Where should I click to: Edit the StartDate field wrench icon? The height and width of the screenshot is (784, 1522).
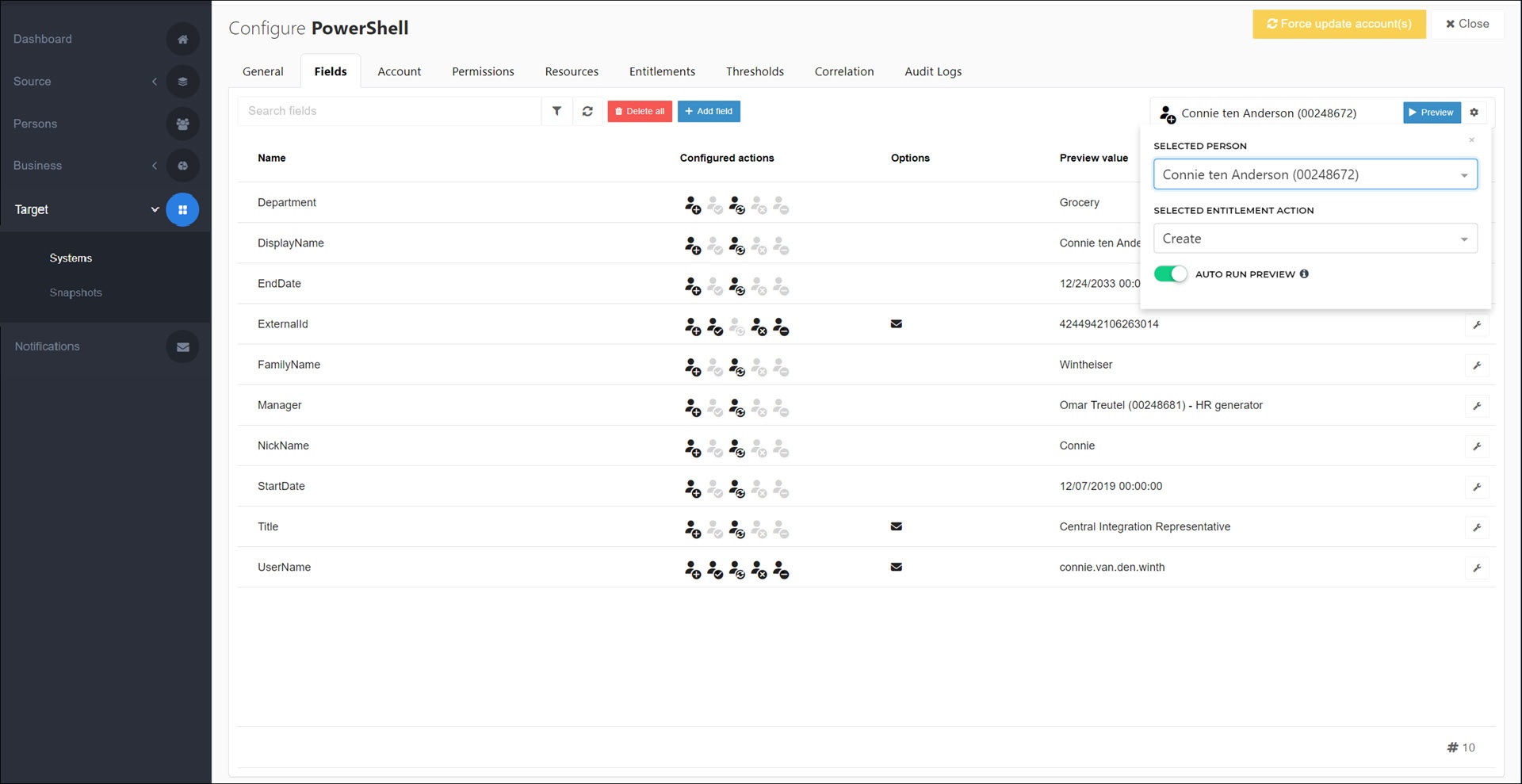tap(1477, 487)
